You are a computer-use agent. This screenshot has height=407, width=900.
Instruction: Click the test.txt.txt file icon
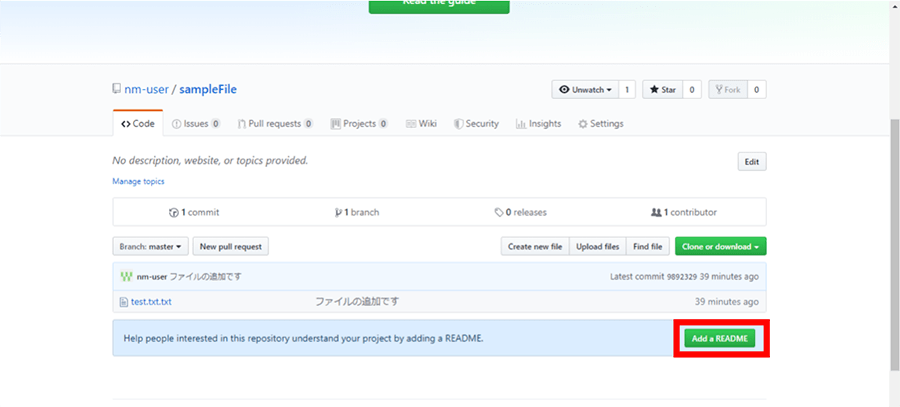(x=123, y=302)
